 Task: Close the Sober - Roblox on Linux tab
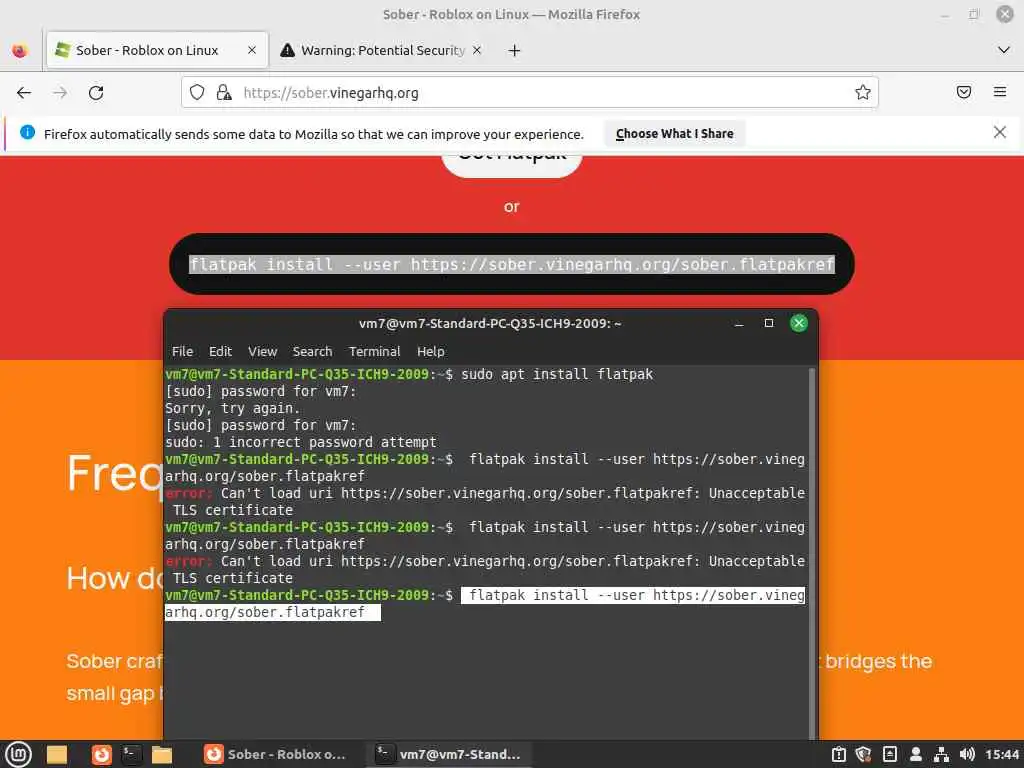pyautogui.click(x=251, y=50)
